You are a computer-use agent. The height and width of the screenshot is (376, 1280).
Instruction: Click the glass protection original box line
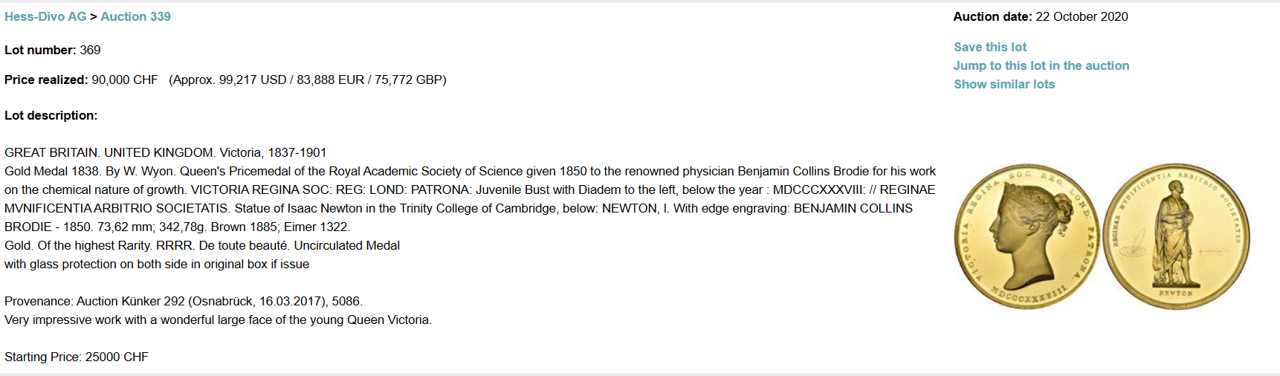pyautogui.click(x=157, y=264)
